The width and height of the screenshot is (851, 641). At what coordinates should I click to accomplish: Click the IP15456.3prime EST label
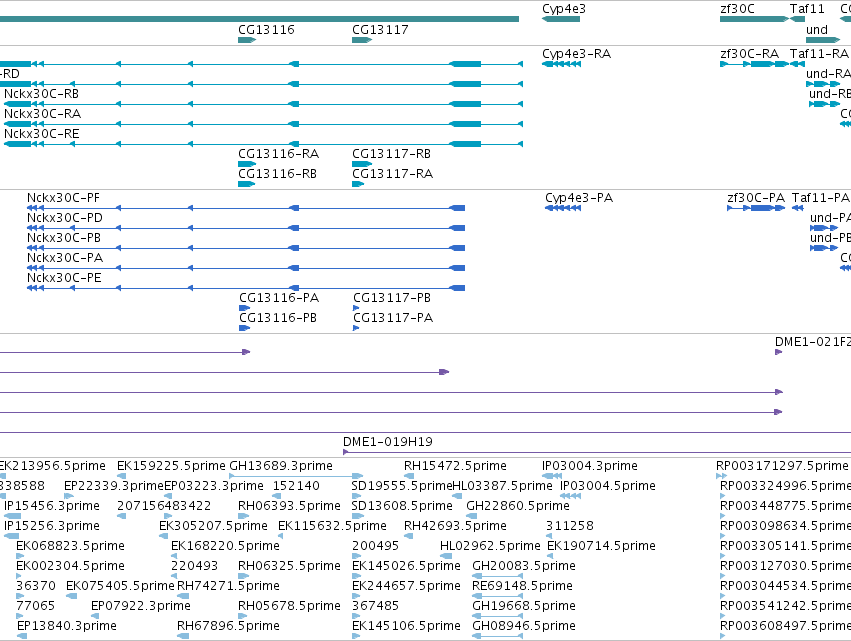(52, 506)
